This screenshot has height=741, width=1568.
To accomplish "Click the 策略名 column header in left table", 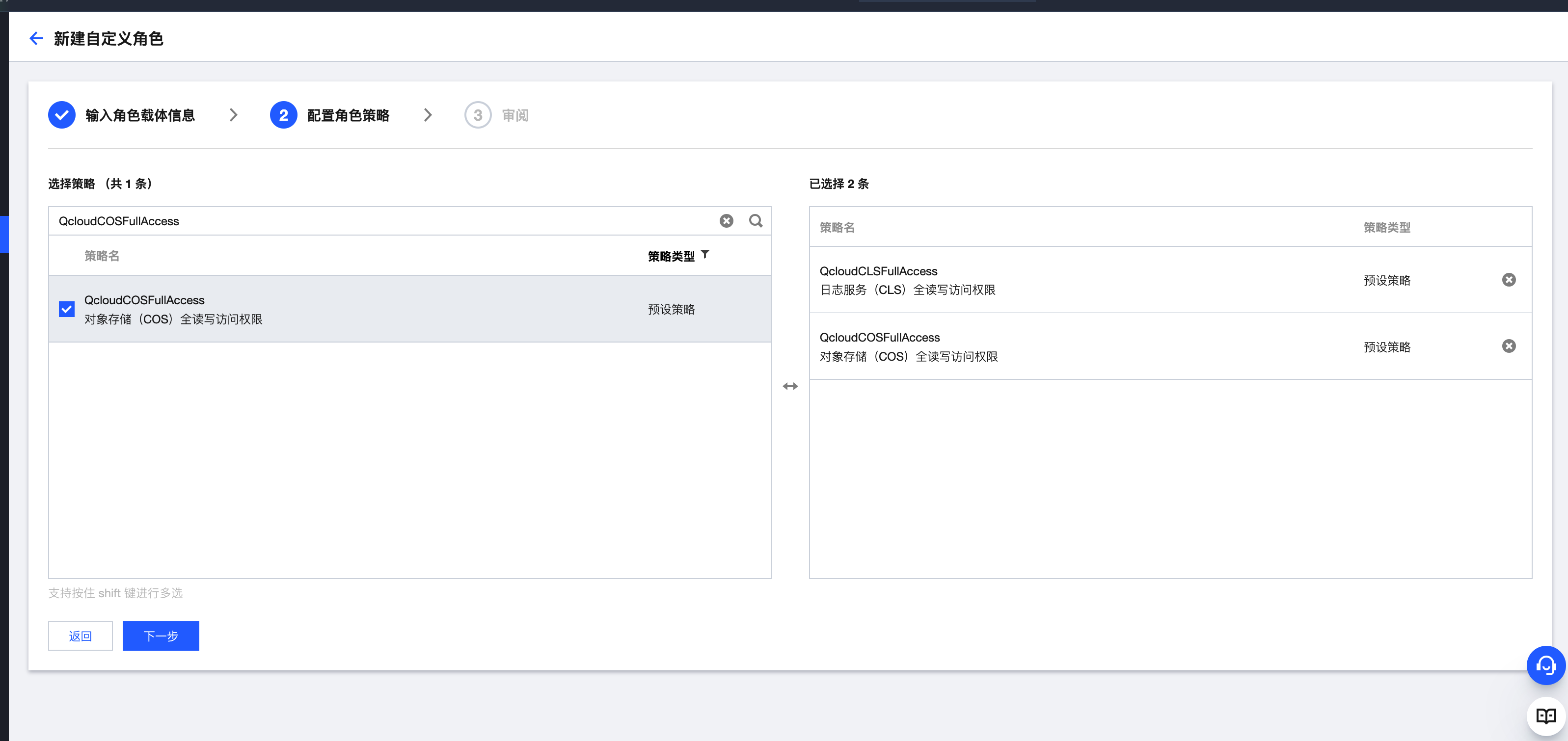I will tap(102, 256).
